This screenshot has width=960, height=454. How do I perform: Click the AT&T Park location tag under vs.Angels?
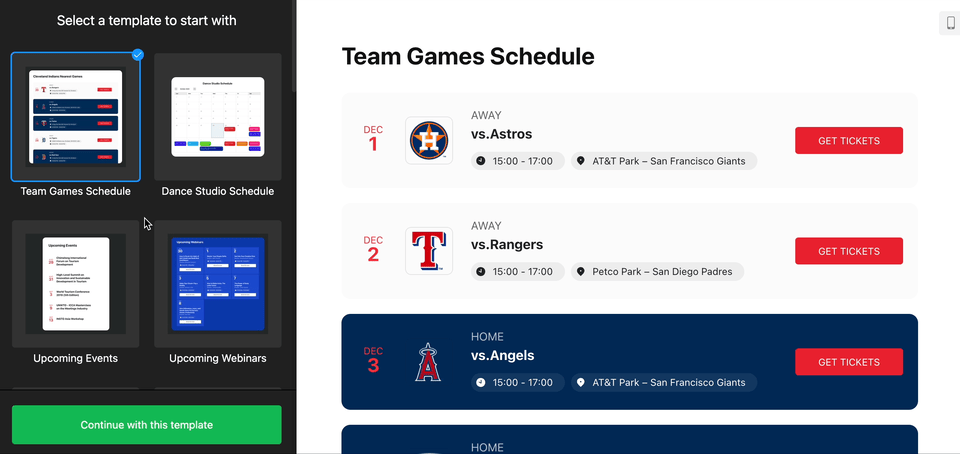[x=664, y=382]
